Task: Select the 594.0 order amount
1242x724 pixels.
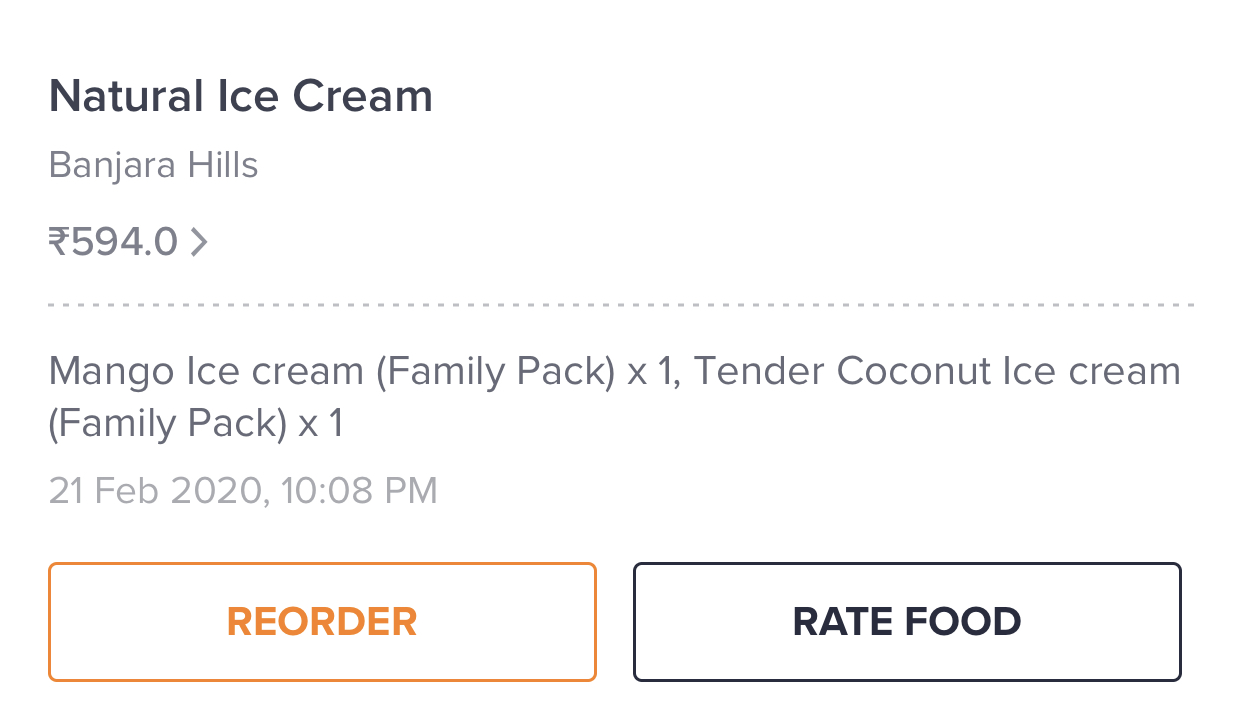Action: pos(125,242)
